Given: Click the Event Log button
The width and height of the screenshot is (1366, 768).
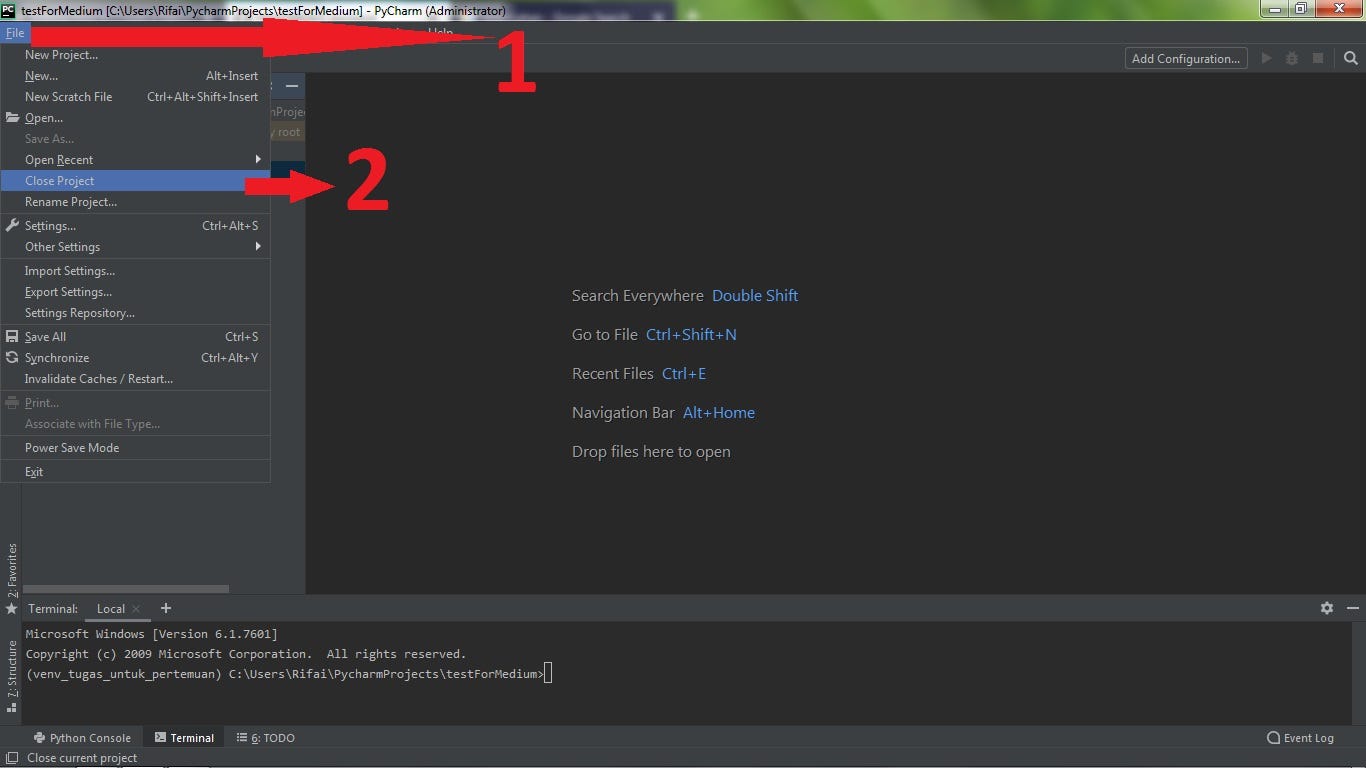Looking at the screenshot, I should point(1301,737).
